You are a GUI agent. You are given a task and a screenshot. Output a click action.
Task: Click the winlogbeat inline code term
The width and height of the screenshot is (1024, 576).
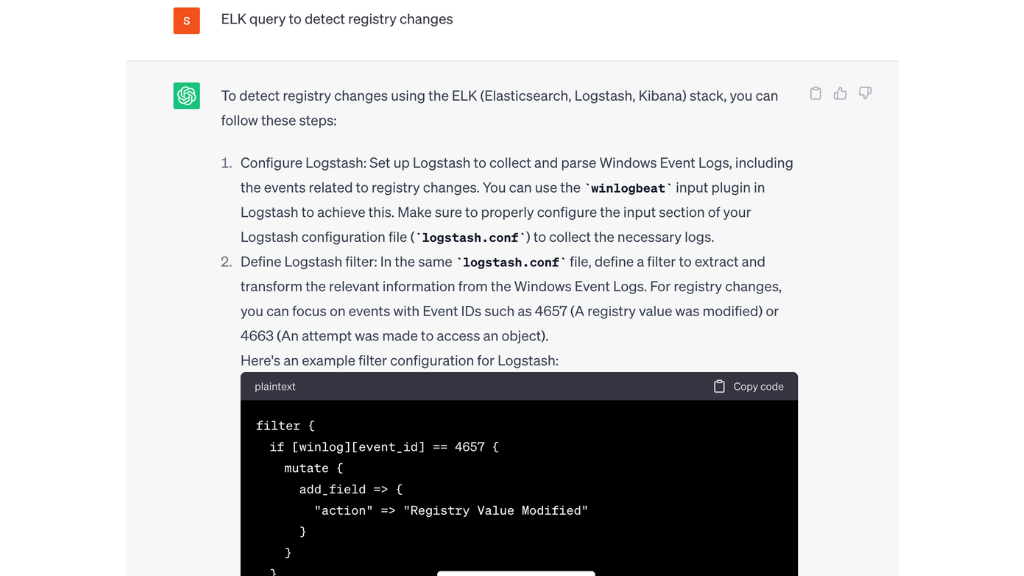(628, 188)
